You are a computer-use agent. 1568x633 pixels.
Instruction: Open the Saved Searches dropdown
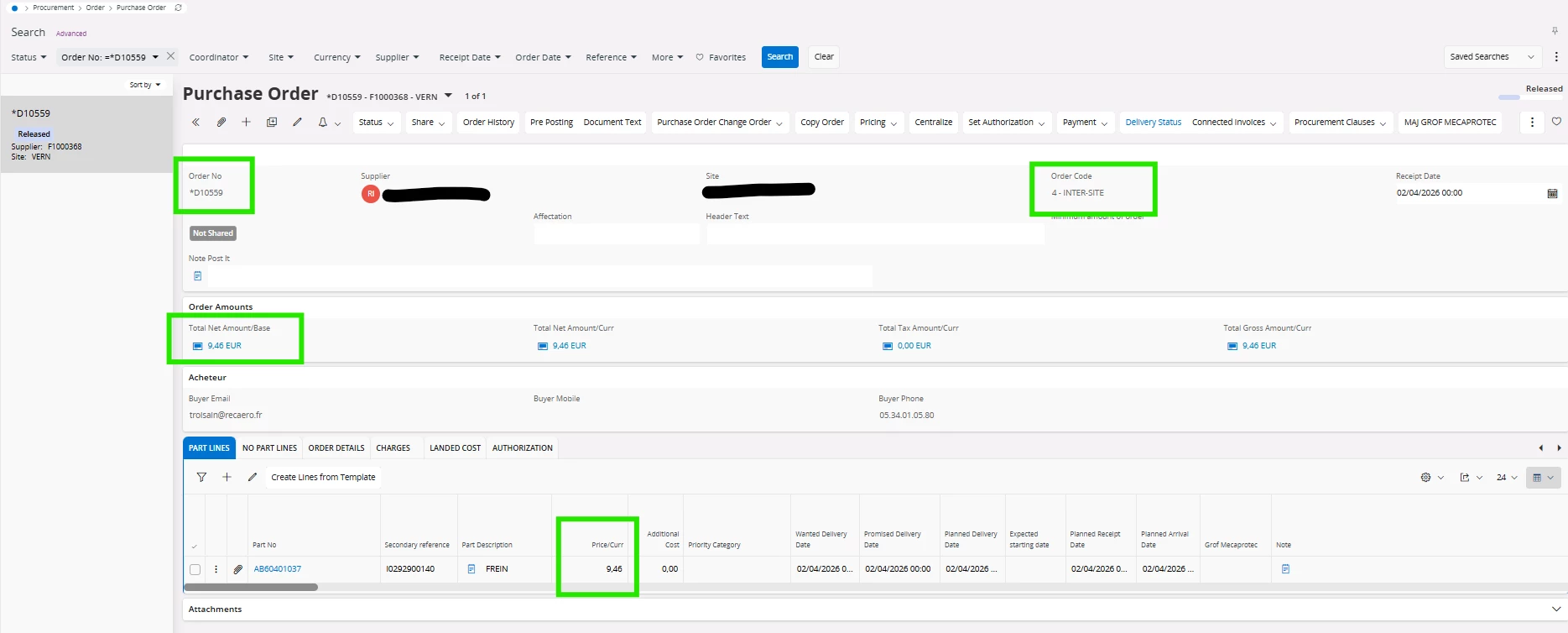1493,57
